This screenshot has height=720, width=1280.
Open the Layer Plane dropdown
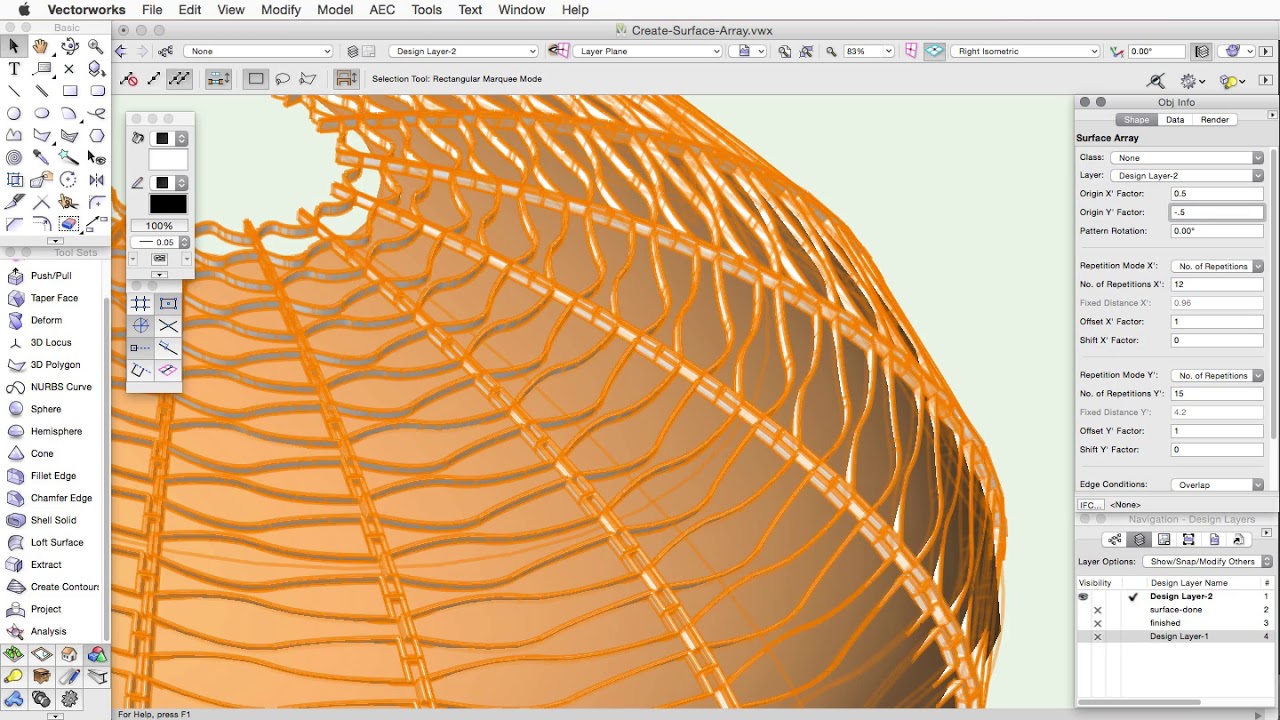click(x=648, y=51)
